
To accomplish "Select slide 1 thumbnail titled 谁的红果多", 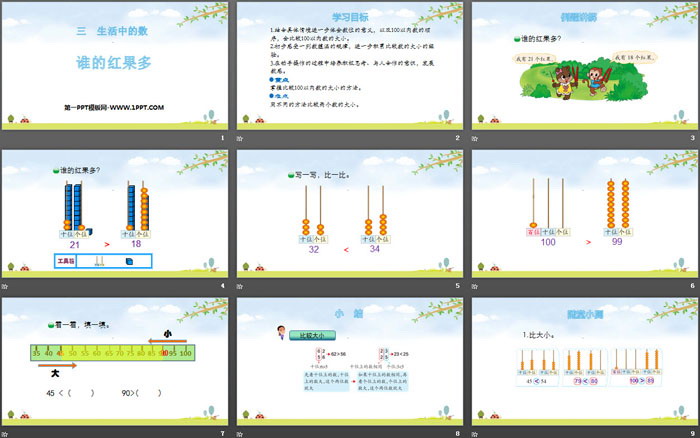I will [115, 66].
